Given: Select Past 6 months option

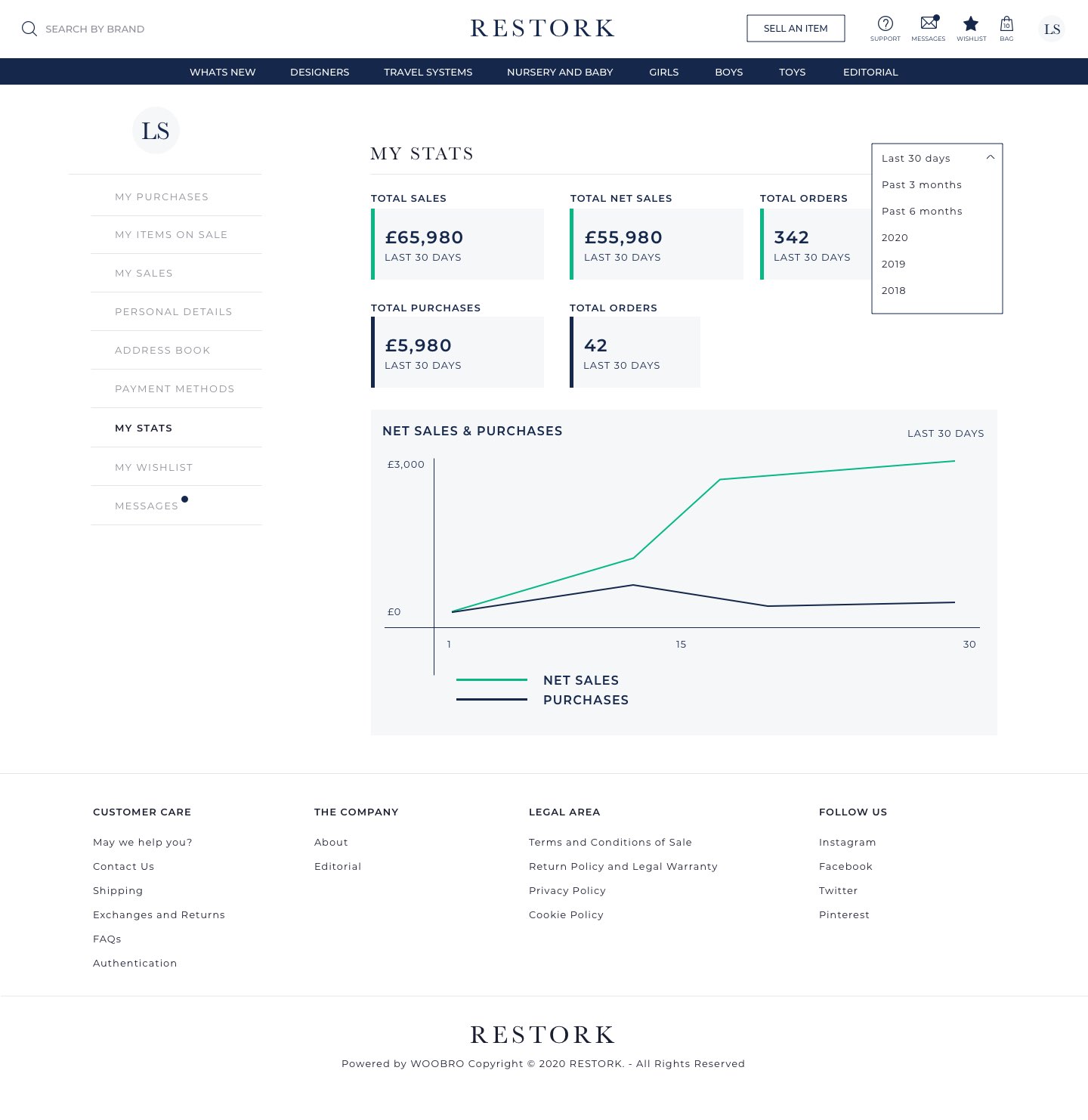Looking at the screenshot, I should [x=922, y=211].
